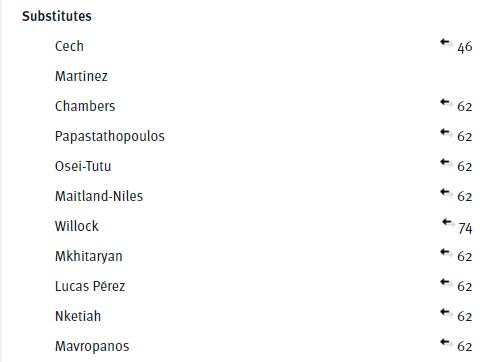Click the substitution arrow in Osei-Tutu row
This screenshot has width=492, height=362.
click(445, 162)
